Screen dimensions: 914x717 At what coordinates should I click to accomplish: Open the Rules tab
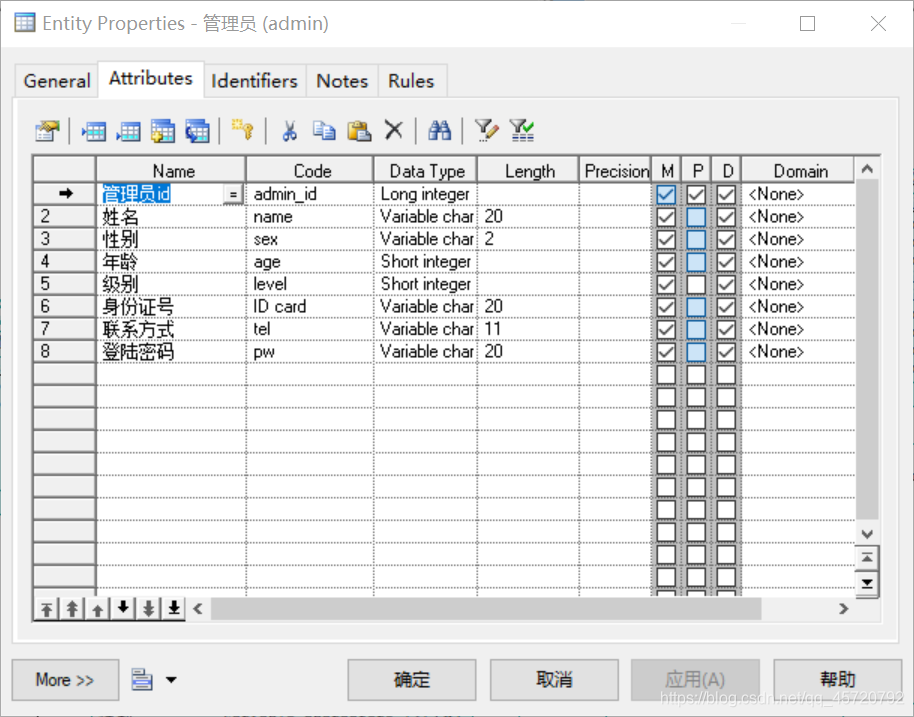pyautogui.click(x=412, y=81)
